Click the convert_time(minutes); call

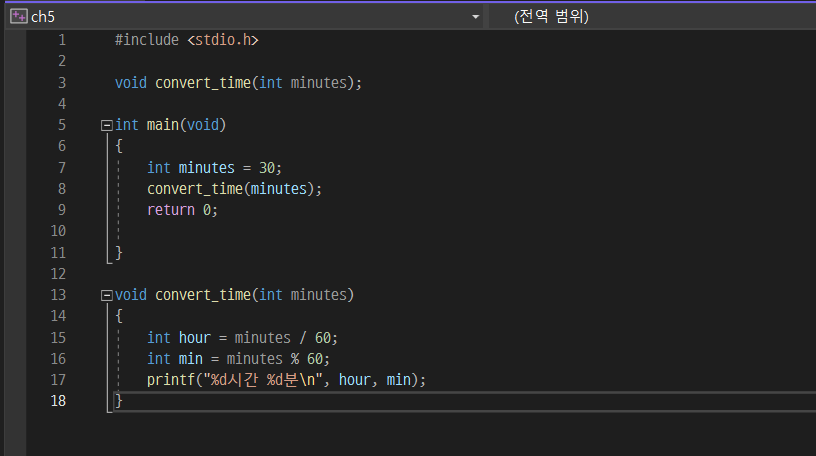[234, 189]
